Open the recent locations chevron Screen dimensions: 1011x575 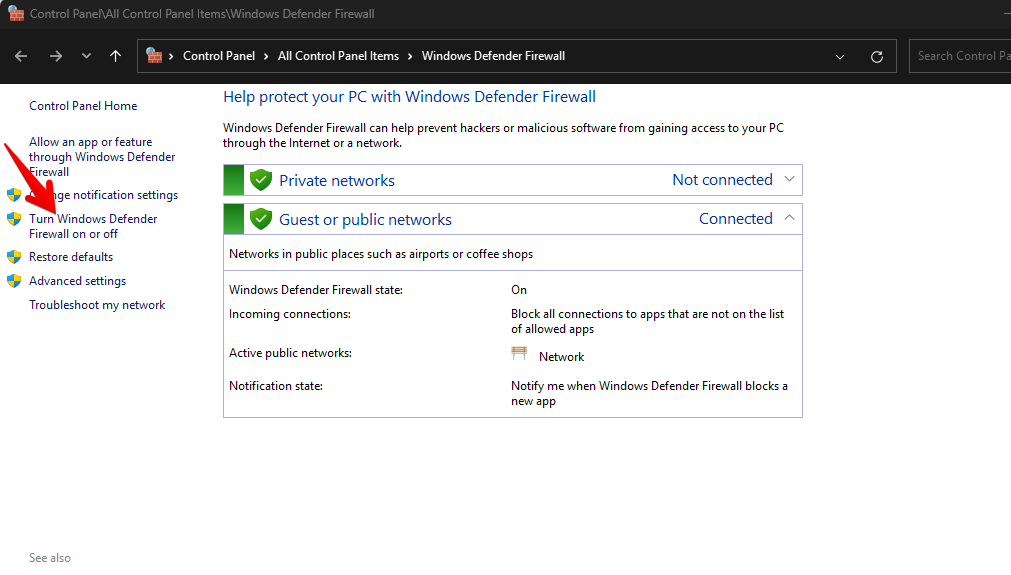click(x=86, y=56)
